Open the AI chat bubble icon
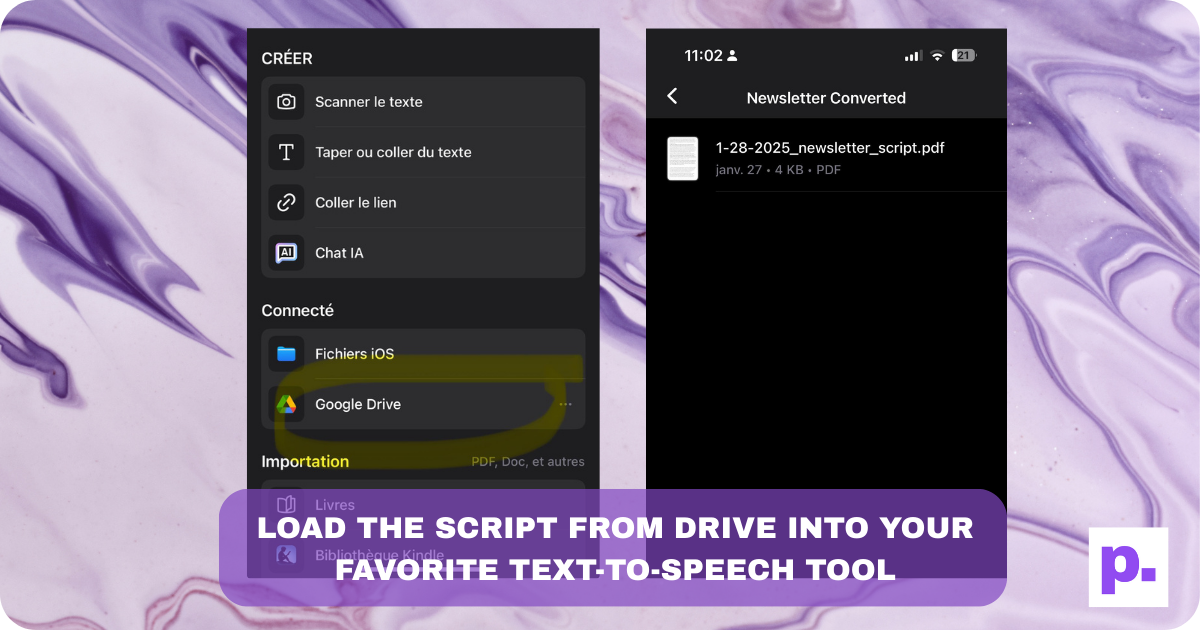1200x630 pixels. point(286,253)
